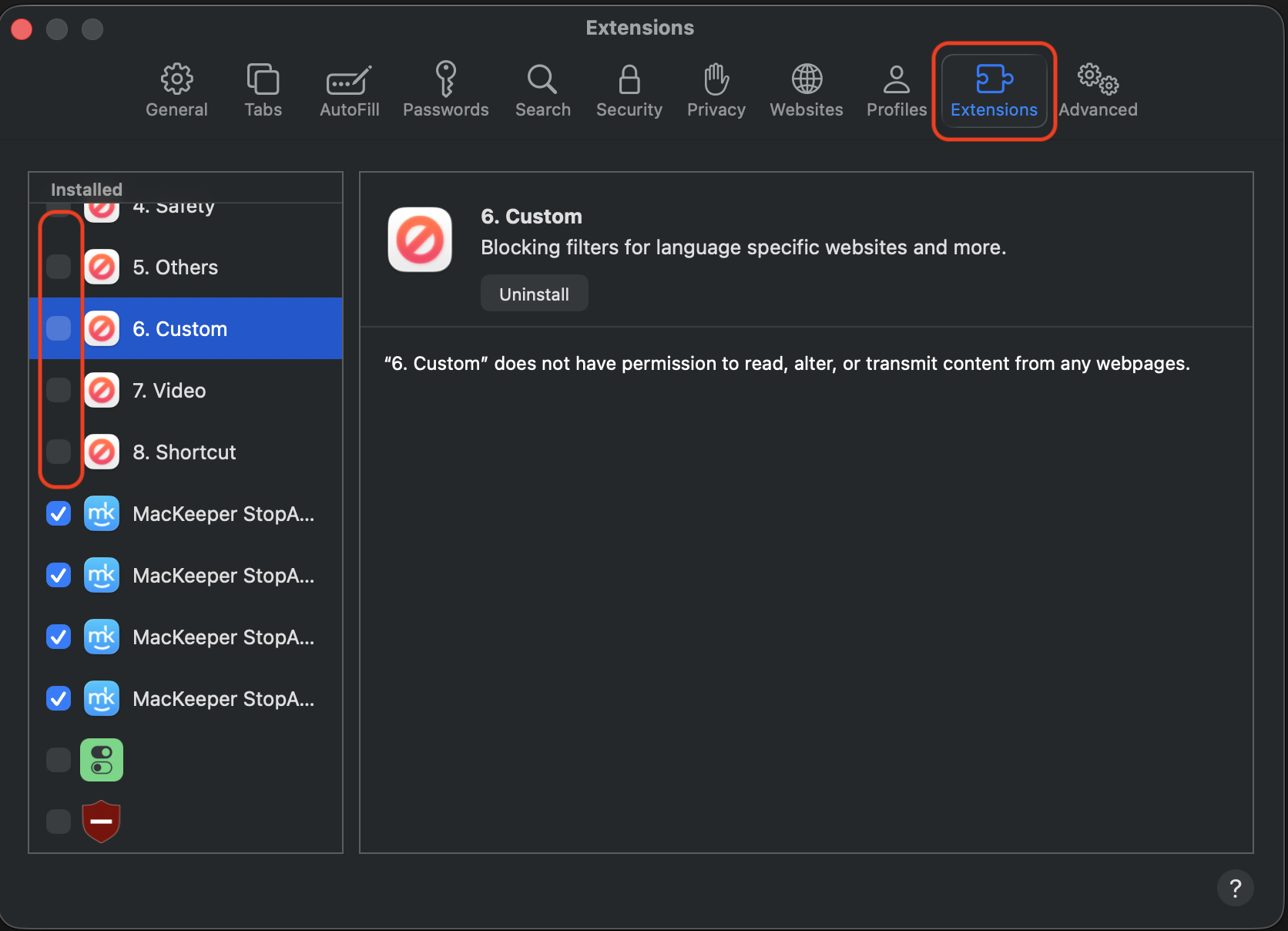Open the Help question mark button
The height and width of the screenshot is (931, 1288).
pos(1235,889)
